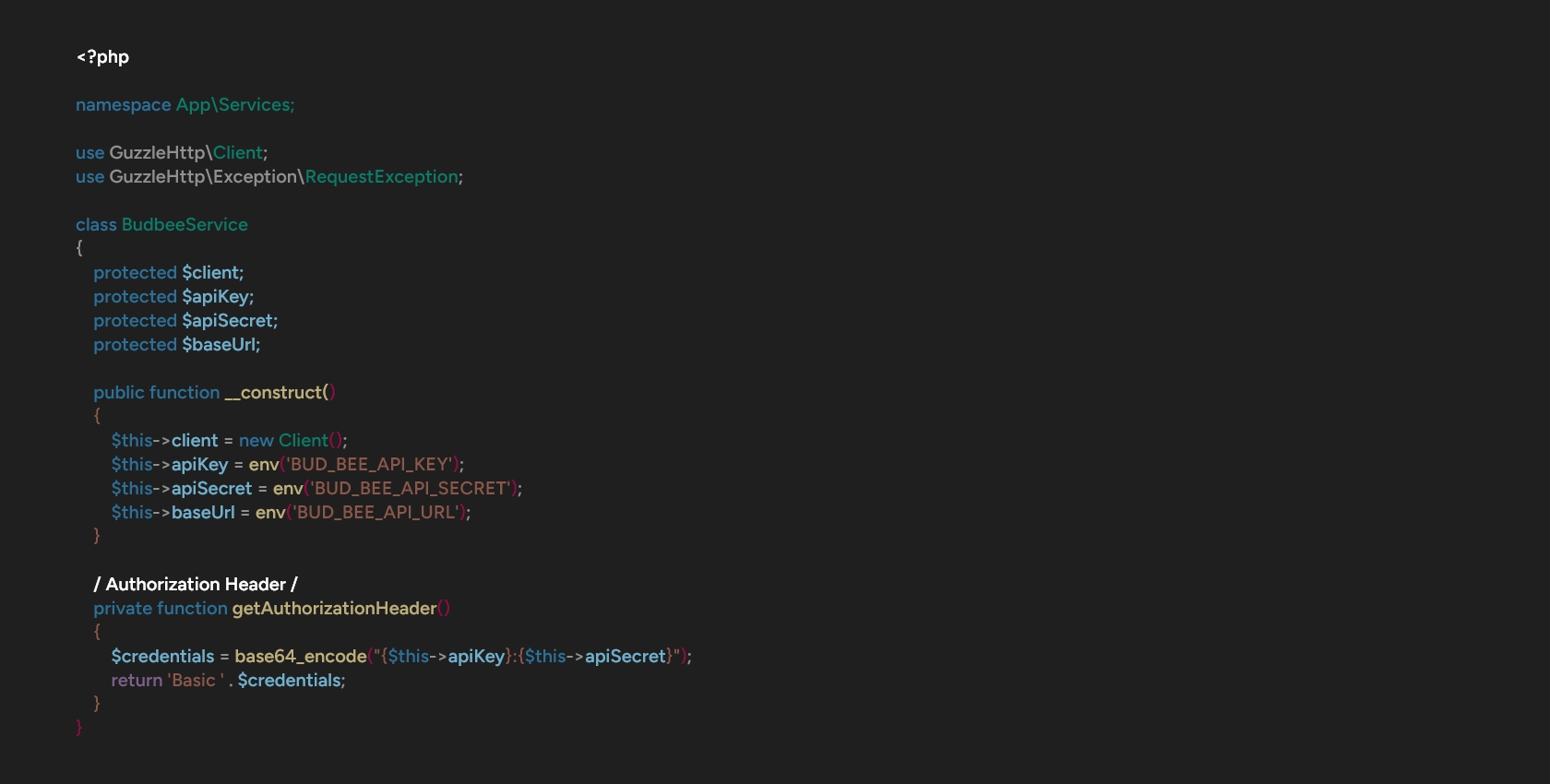Click the 'BUD_BEE_API_URL' string
This screenshot has height=784, width=1550.
376,513
